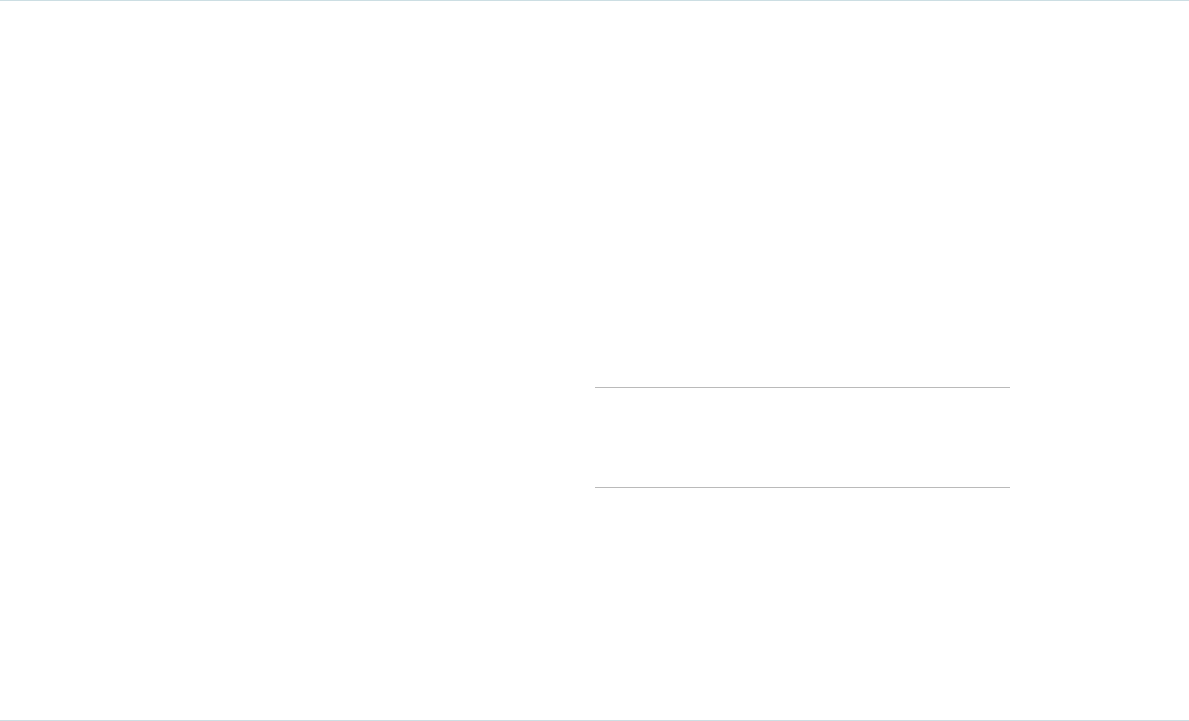Click the thin blue border at the top edge

(594, 0)
